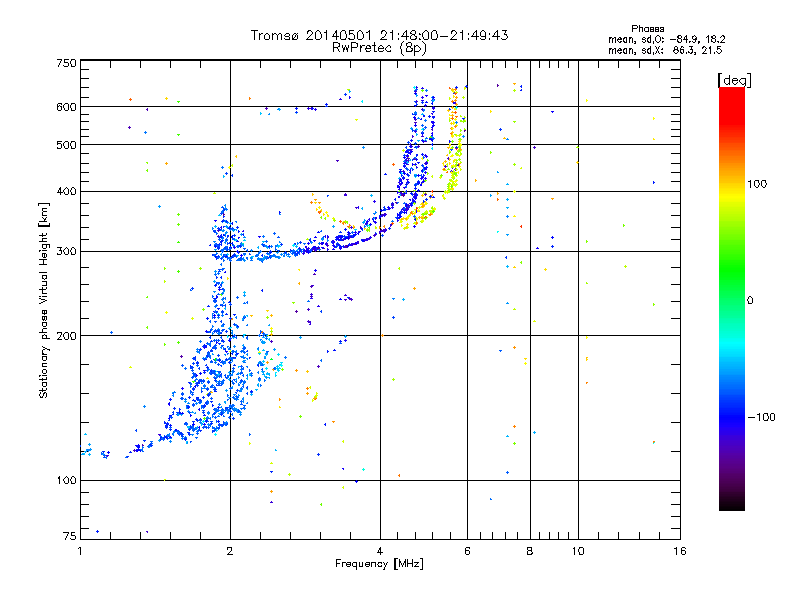The height and width of the screenshot is (600, 800).
Task: Click the subtitle 'RwPretec (8p)'
Action: point(379,48)
